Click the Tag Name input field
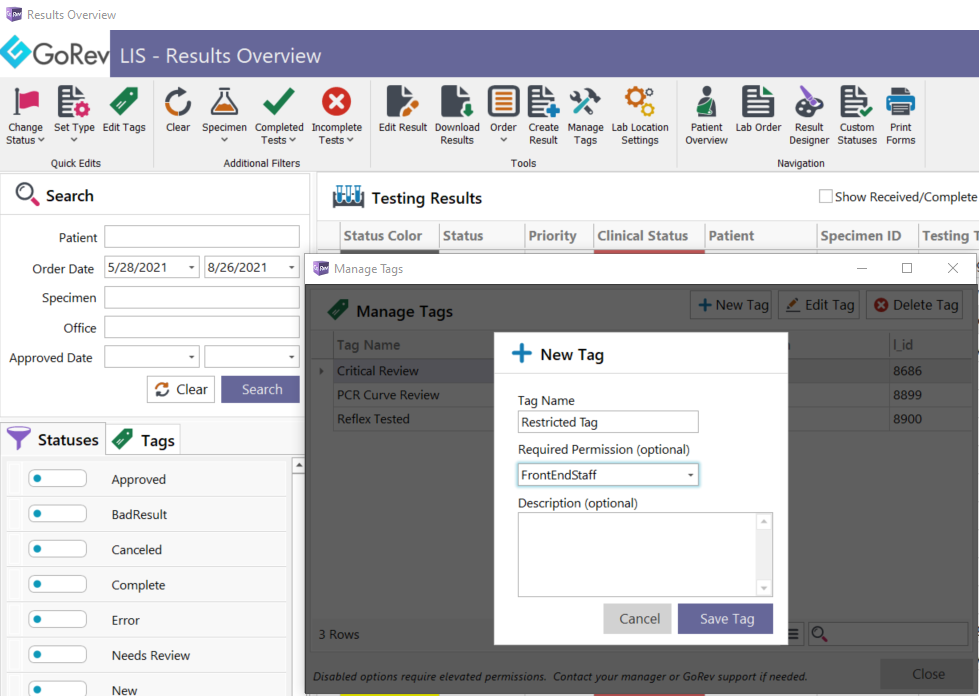This screenshot has height=696, width=979. pyautogui.click(x=608, y=422)
